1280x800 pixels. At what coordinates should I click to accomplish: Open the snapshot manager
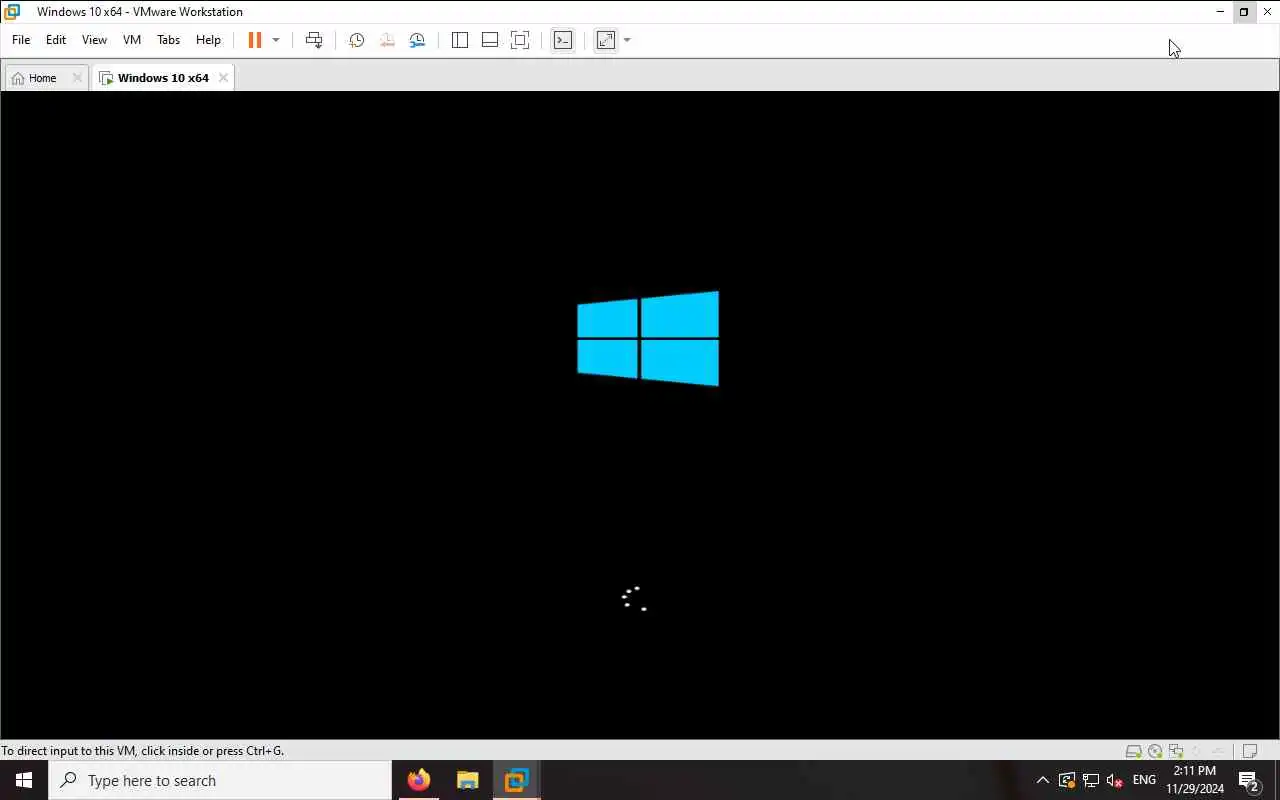[x=417, y=40]
